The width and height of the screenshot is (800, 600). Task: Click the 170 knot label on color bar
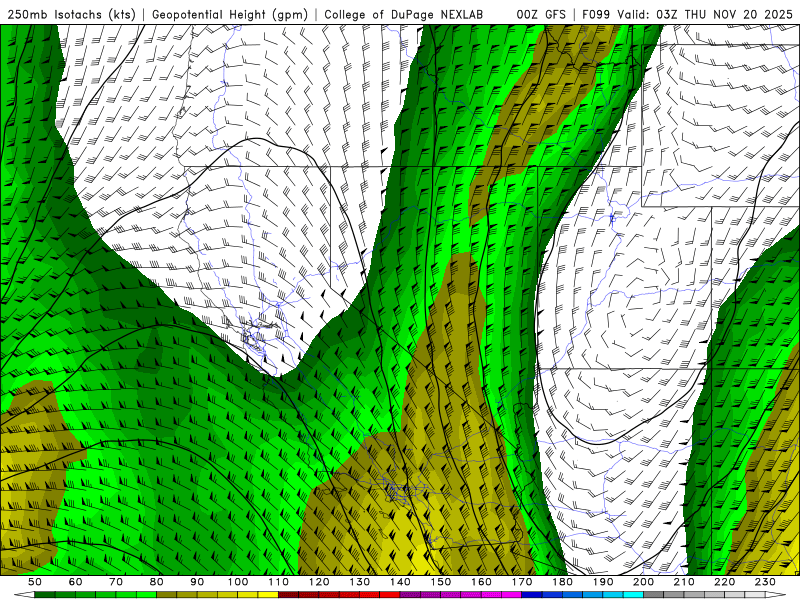pyautogui.click(x=522, y=582)
